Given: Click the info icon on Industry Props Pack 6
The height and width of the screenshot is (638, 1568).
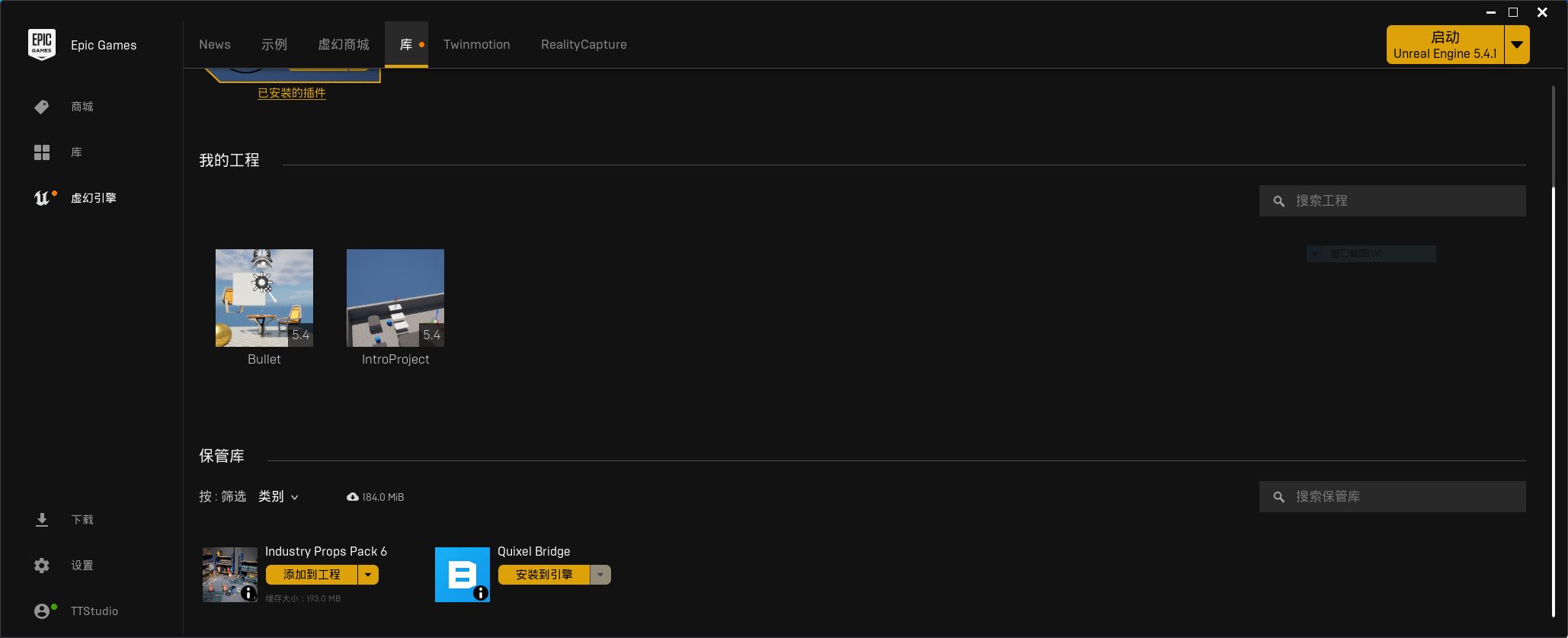Looking at the screenshot, I should pos(248,593).
